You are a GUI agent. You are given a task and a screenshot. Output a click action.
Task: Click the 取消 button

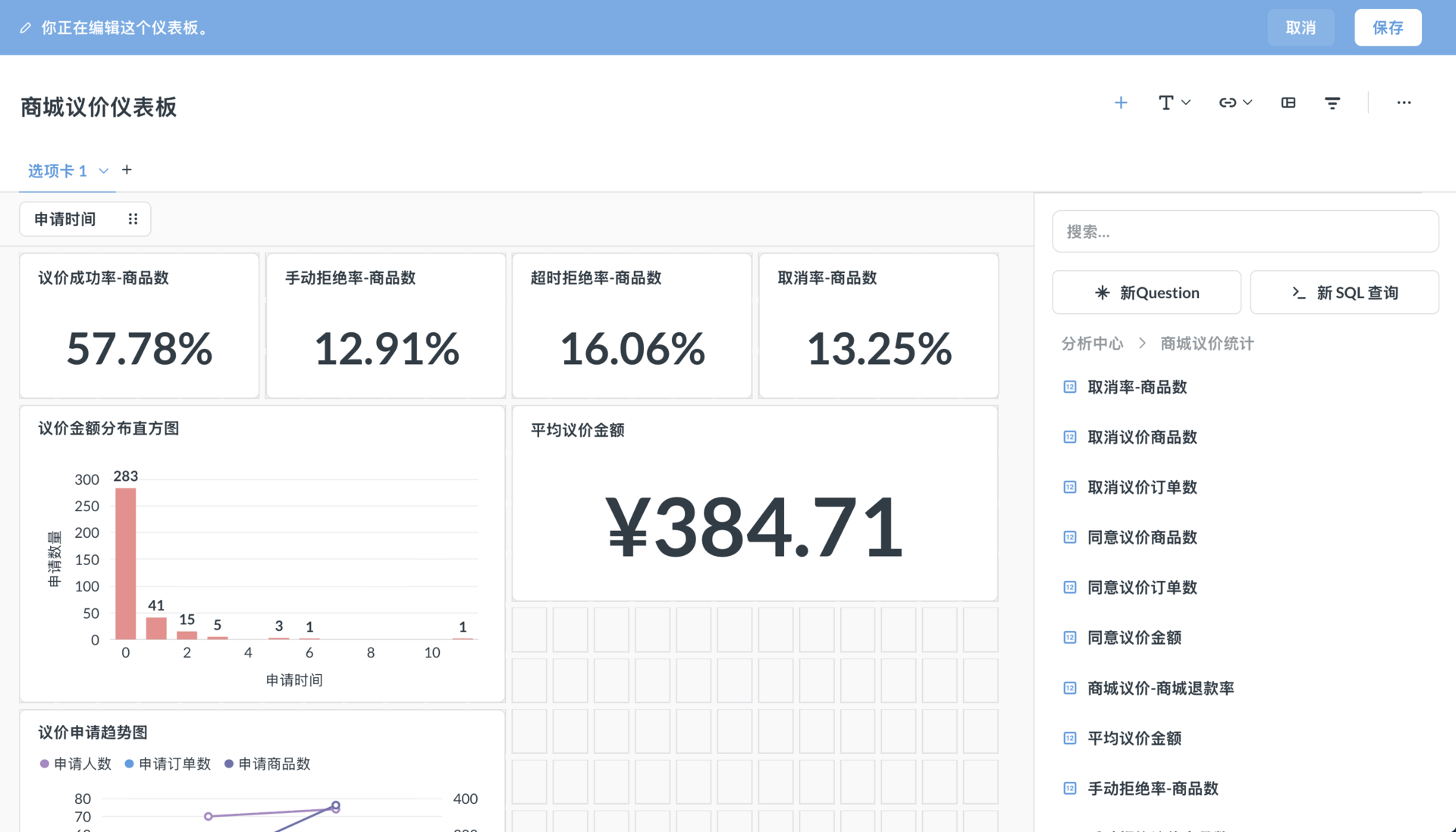tap(1301, 27)
